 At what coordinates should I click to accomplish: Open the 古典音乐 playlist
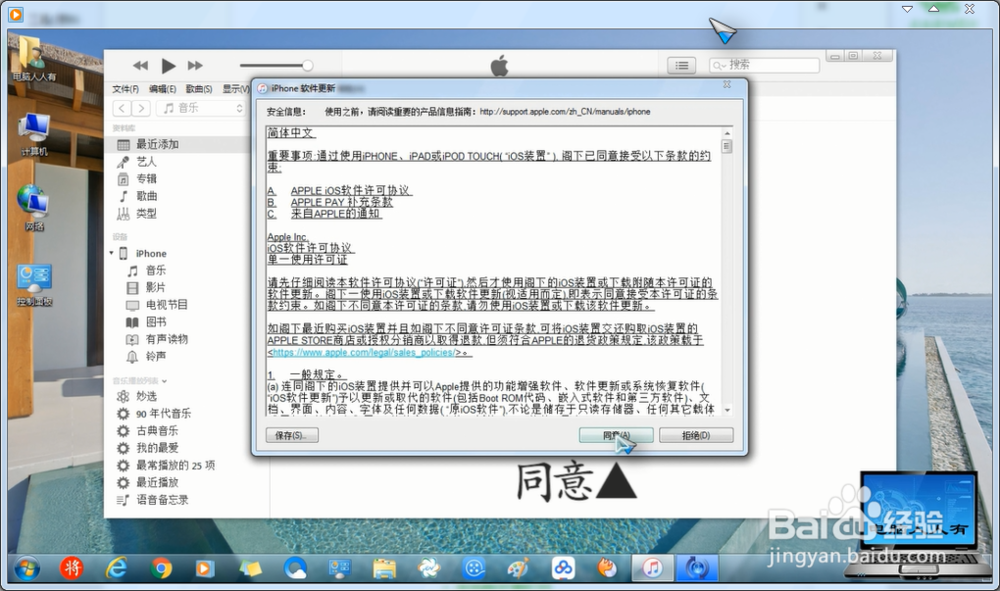157,430
